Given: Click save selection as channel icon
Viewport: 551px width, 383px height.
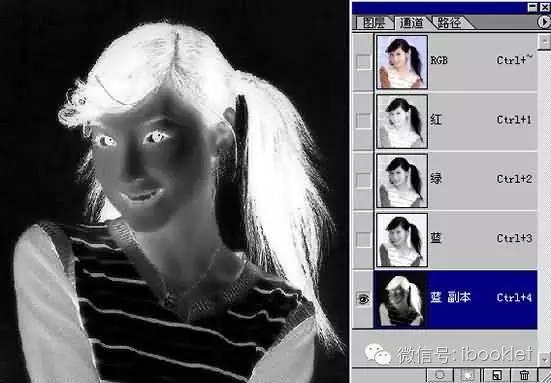Looking at the screenshot, I should (468, 375).
